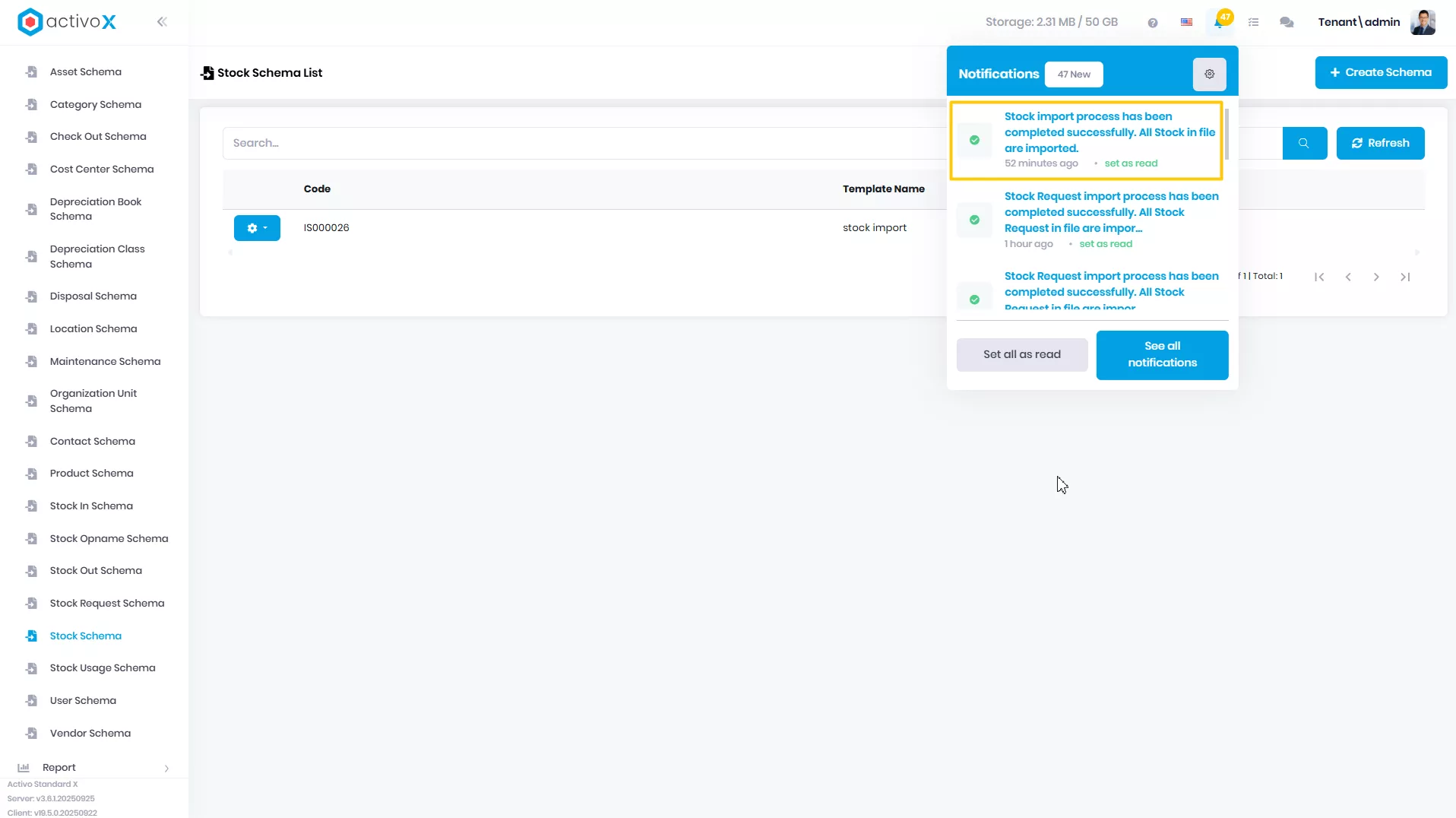
Task: Click the Refresh button
Action: (1380, 143)
